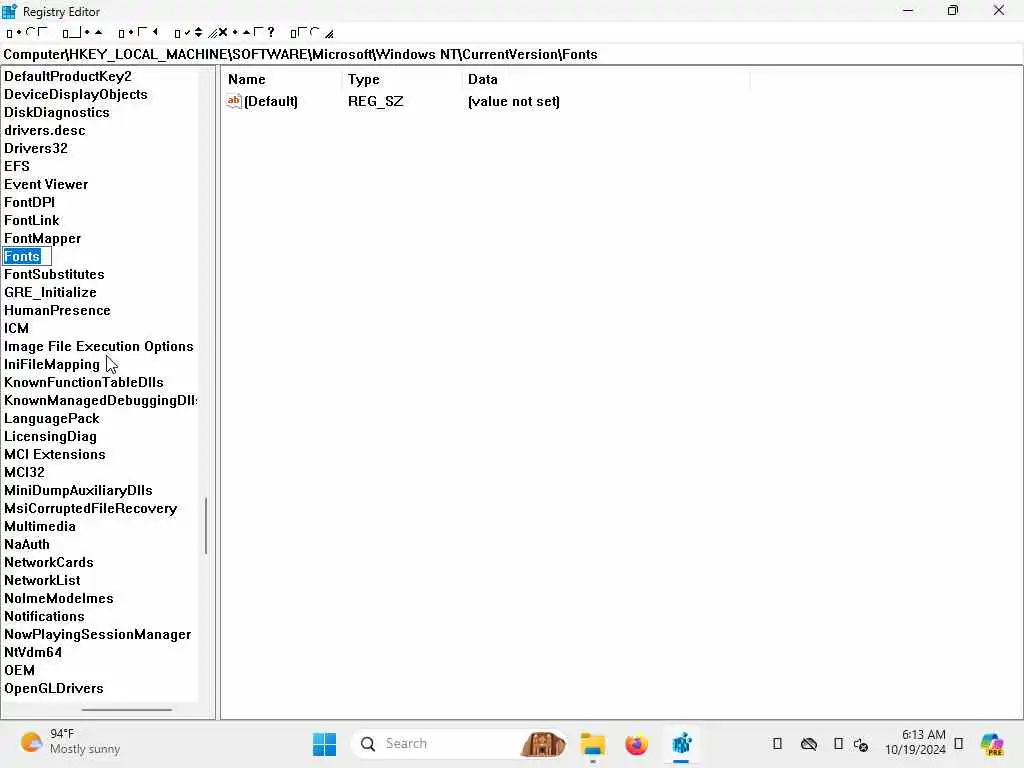Select the MsiCorruptedFileRecovery key
The width and height of the screenshot is (1024, 768).
(91, 508)
